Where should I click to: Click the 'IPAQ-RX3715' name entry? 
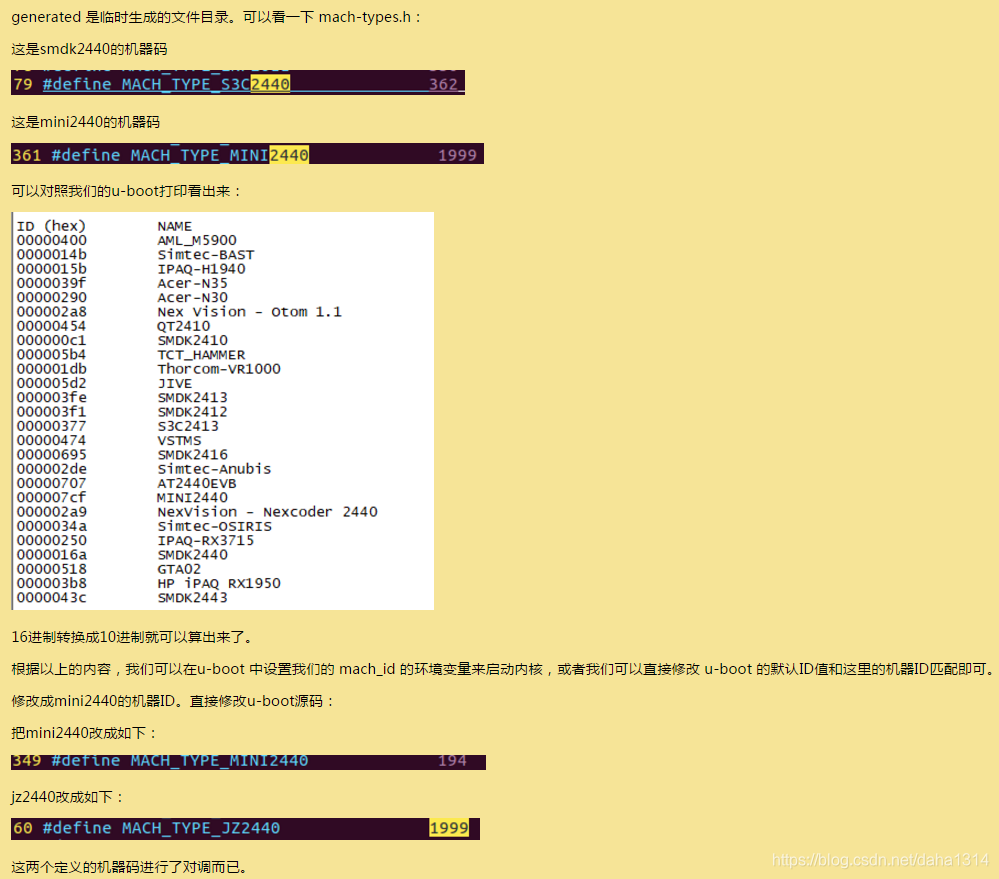[206, 540]
